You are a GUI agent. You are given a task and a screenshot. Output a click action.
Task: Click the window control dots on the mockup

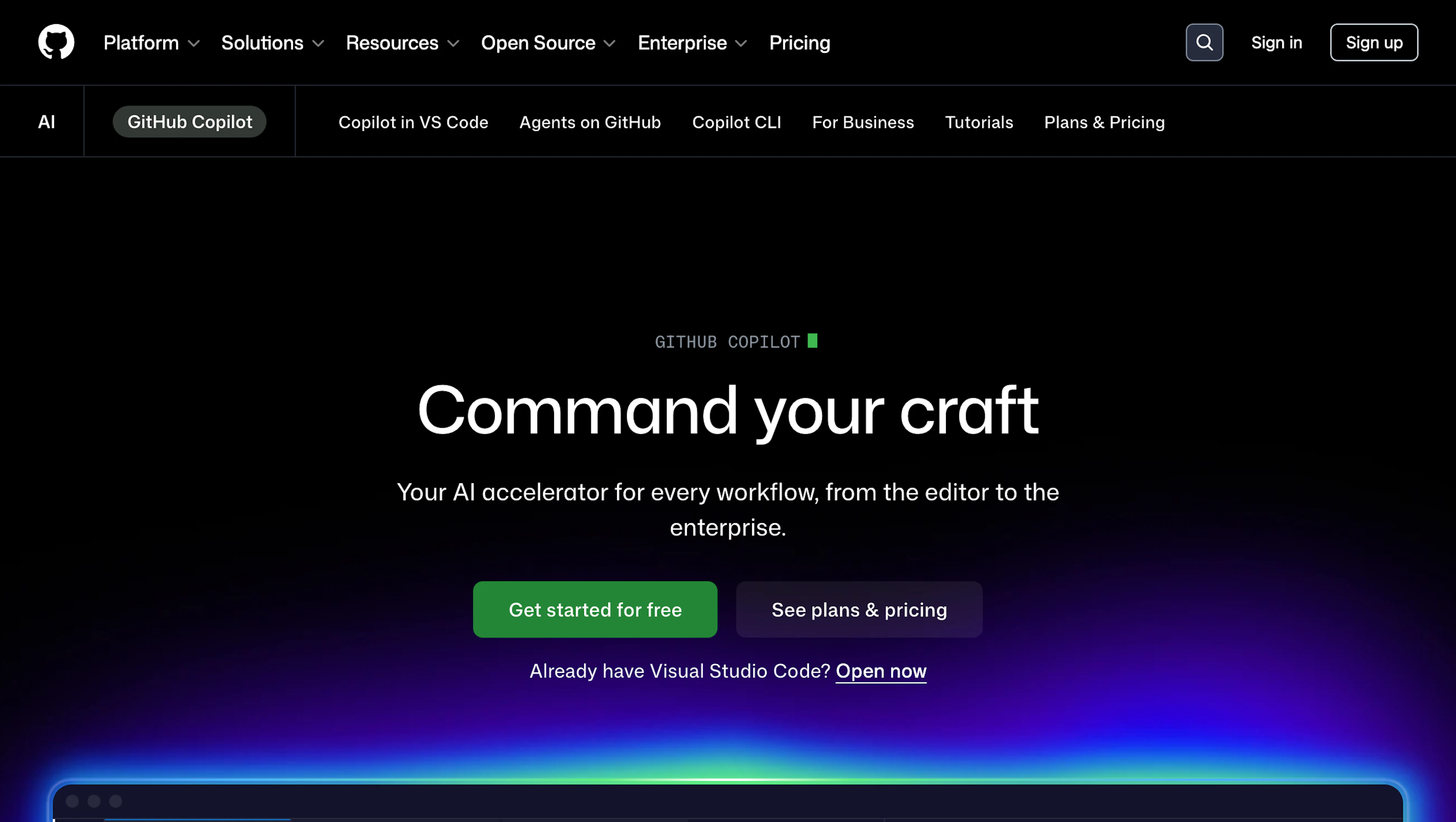click(x=94, y=801)
